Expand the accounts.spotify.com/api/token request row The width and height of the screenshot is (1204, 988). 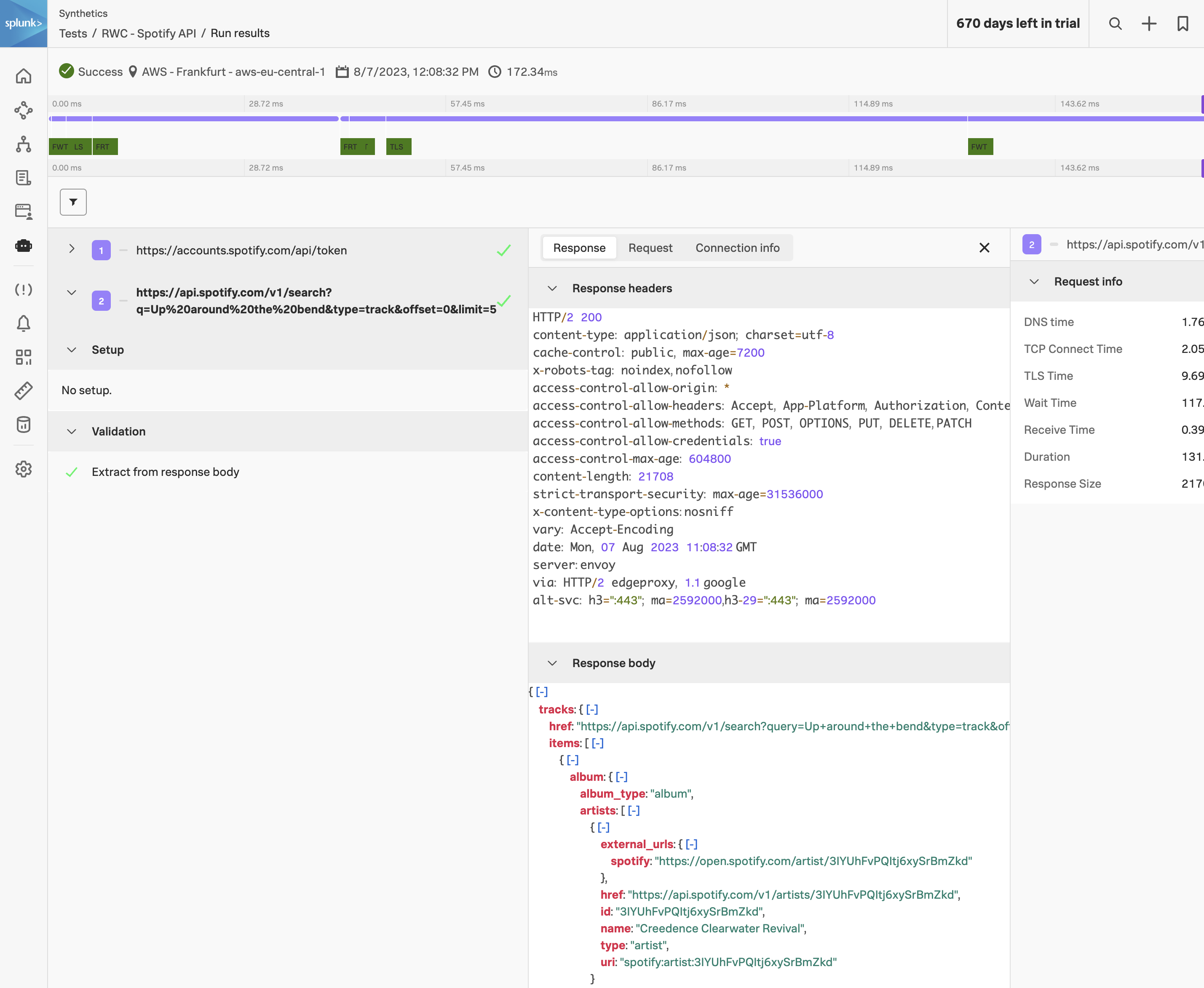point(72,249)
